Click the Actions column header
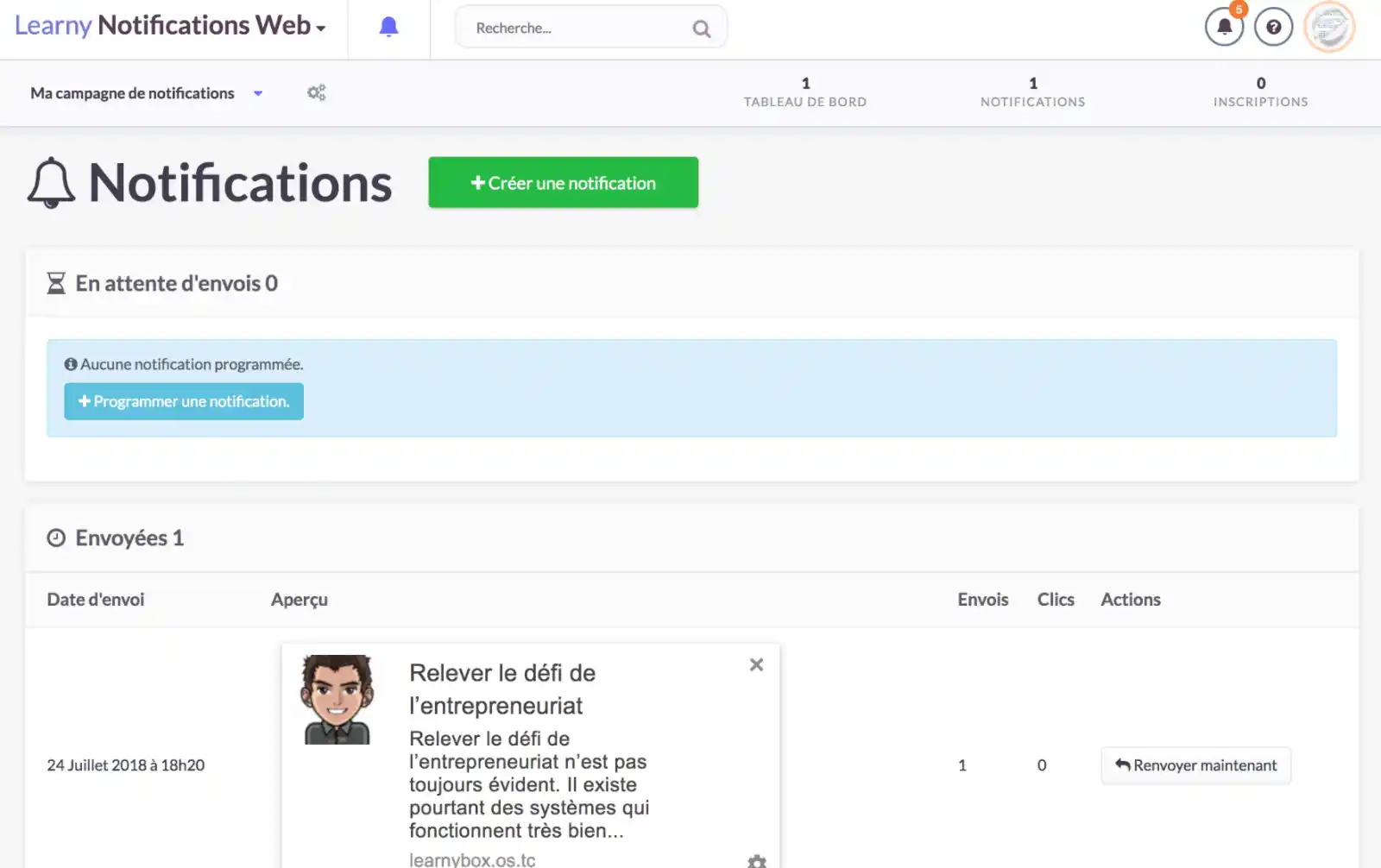 pyautogui.click(x=1131, y=600)
